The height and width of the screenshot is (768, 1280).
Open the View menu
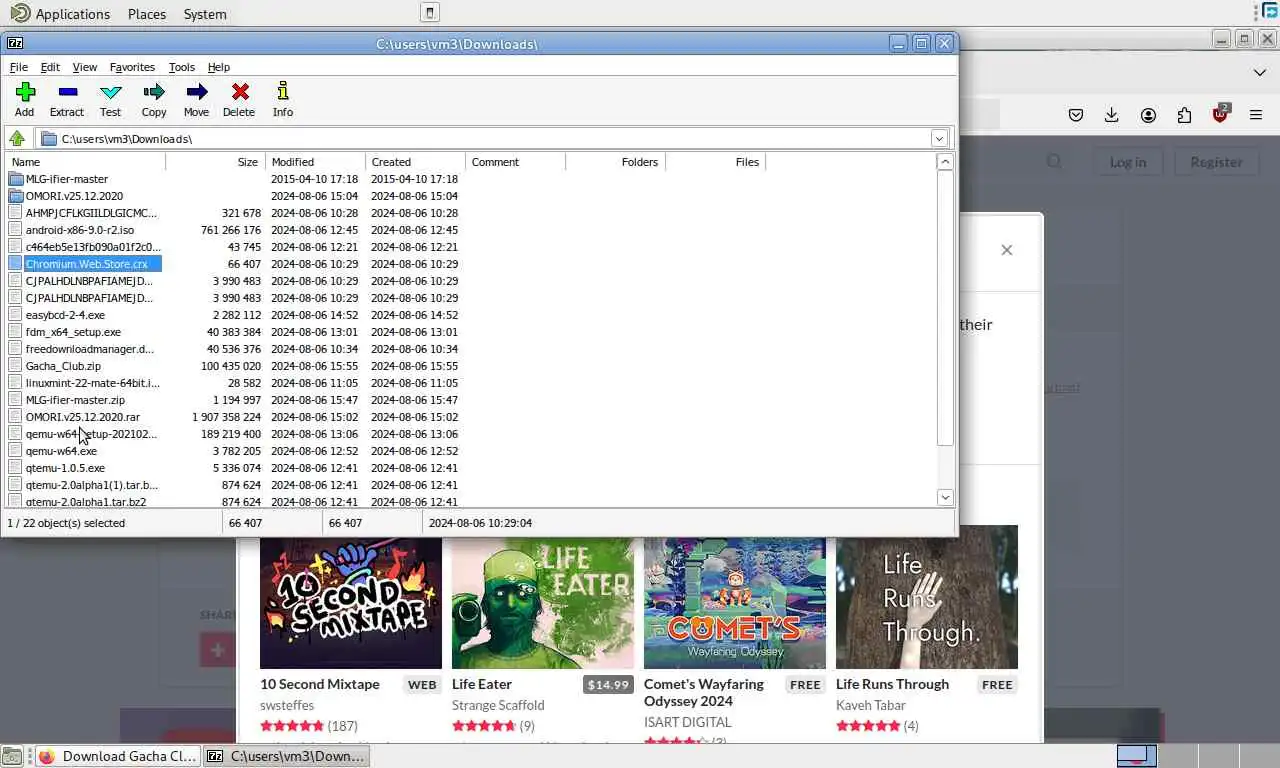point(85,67)
